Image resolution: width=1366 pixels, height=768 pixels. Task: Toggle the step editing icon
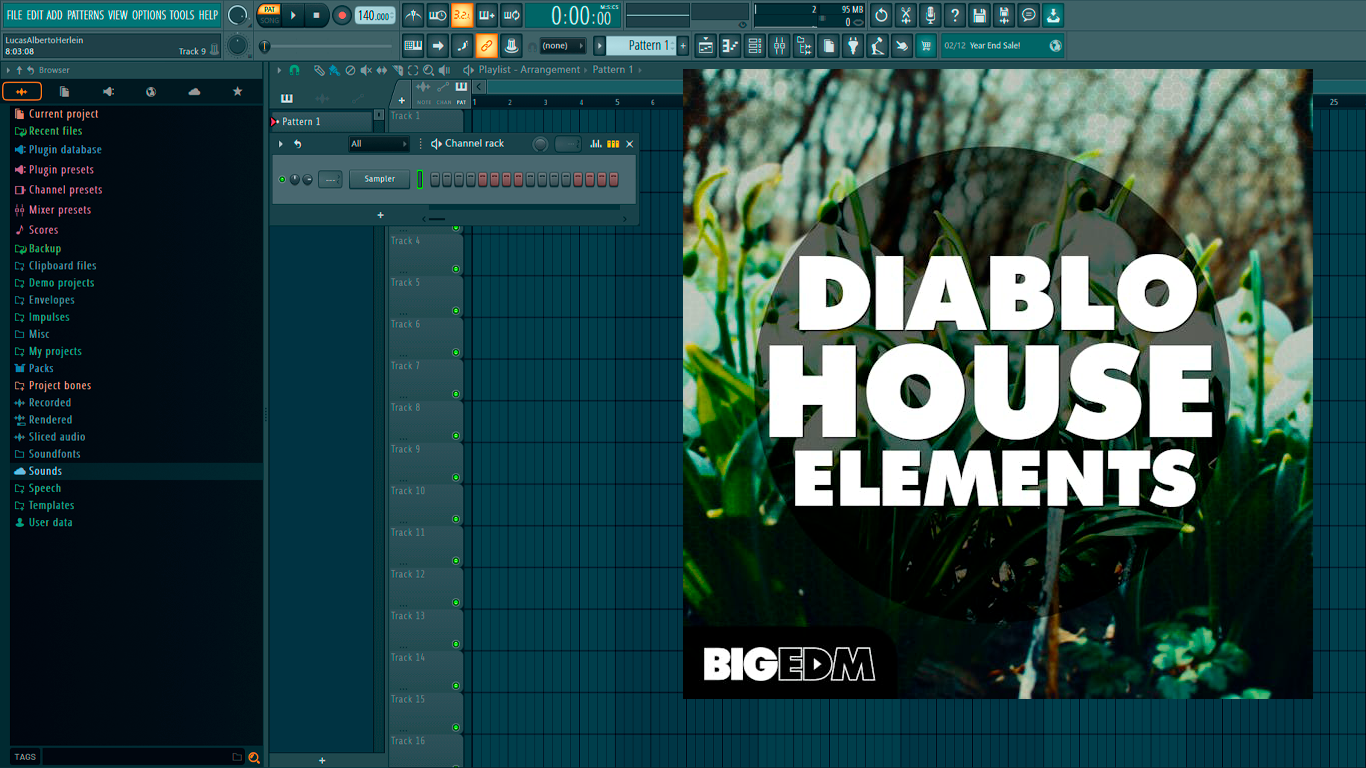[x=462, y=45]
